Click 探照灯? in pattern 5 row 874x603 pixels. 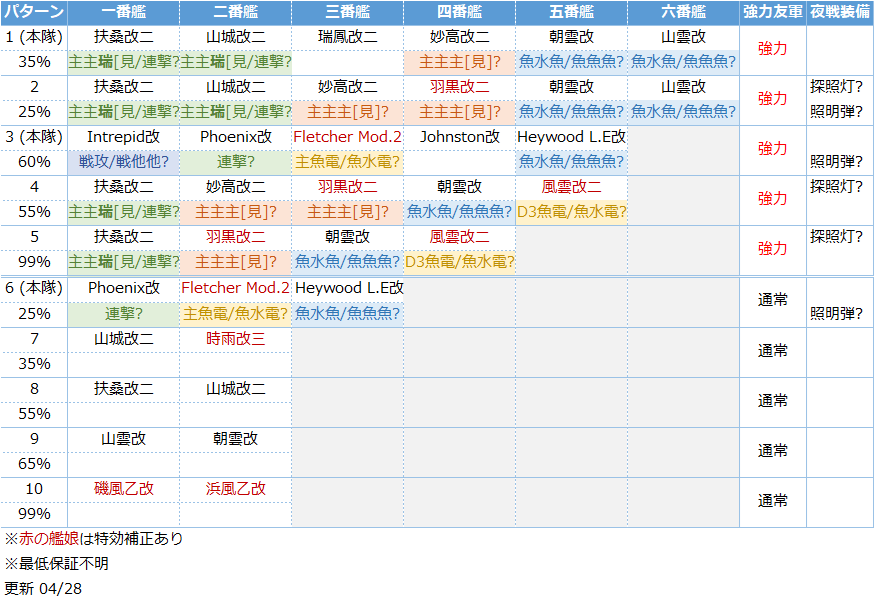[x=836, y=237]
